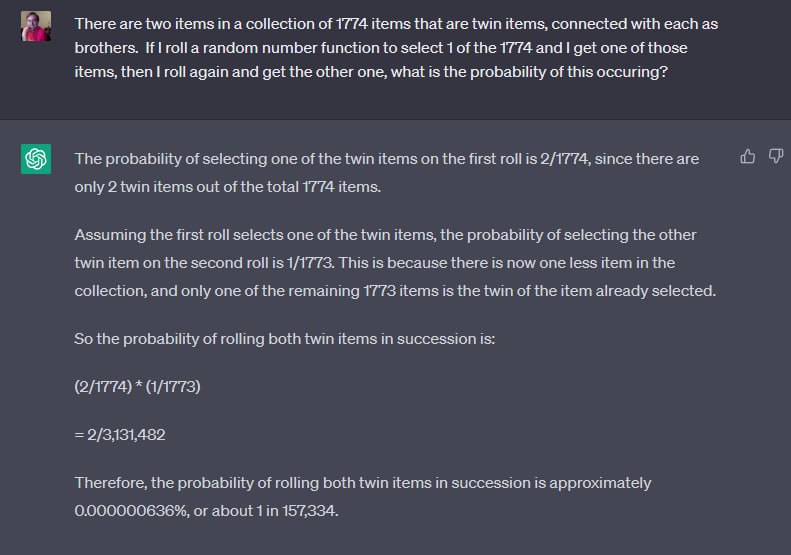
Task: Click the ChatGPT logo avatar
Action: point(36,159)
